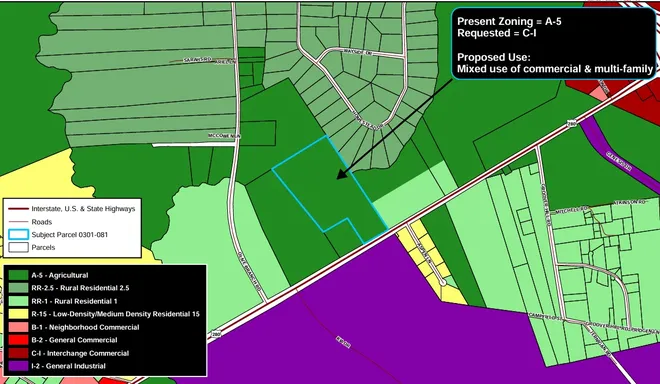Click the Roads legend line symbol
660x384 pixels.
19,222
